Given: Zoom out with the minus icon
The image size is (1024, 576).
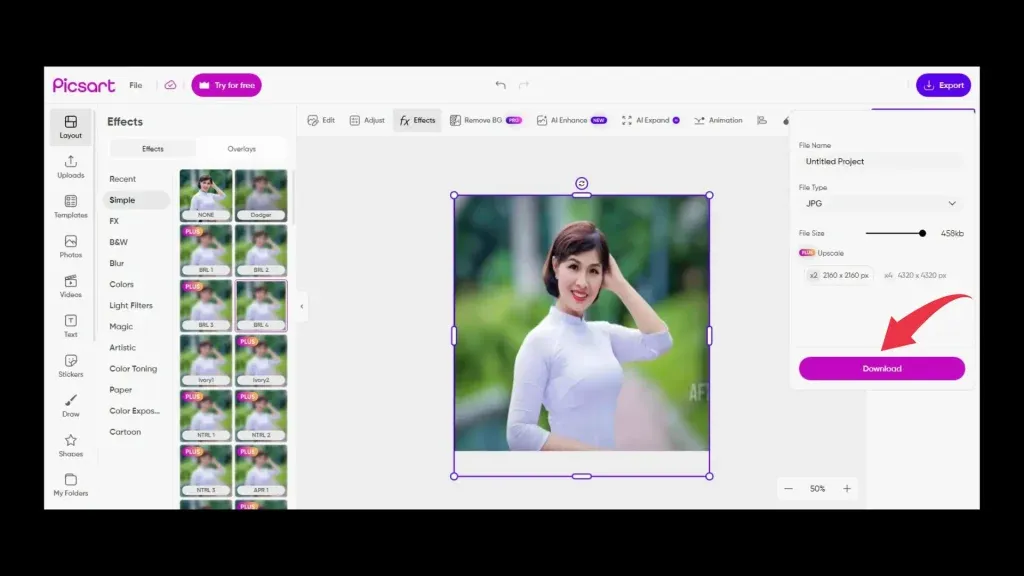Looking at the screenshot, I should click(788, 488).
